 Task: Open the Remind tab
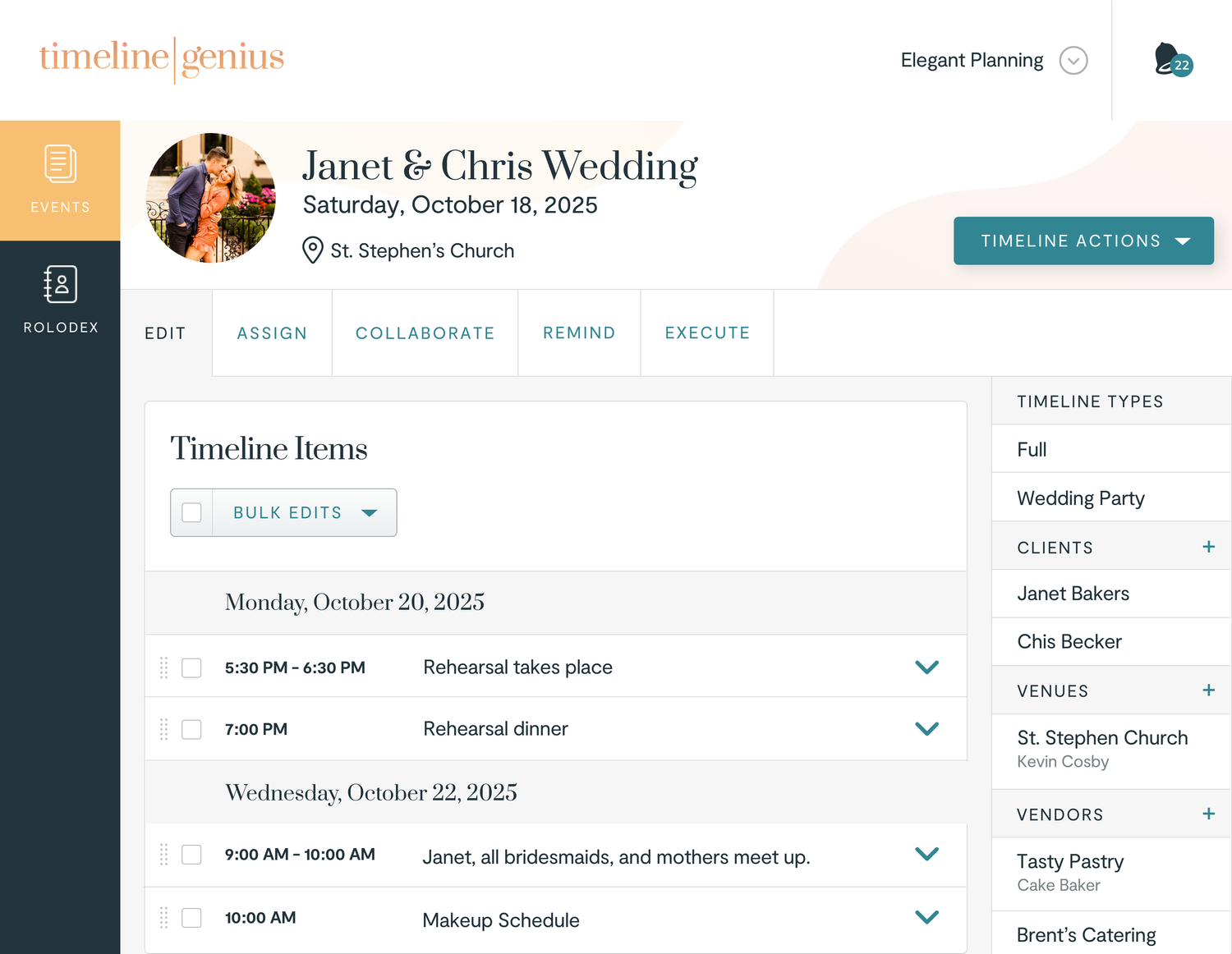[579, 333]
